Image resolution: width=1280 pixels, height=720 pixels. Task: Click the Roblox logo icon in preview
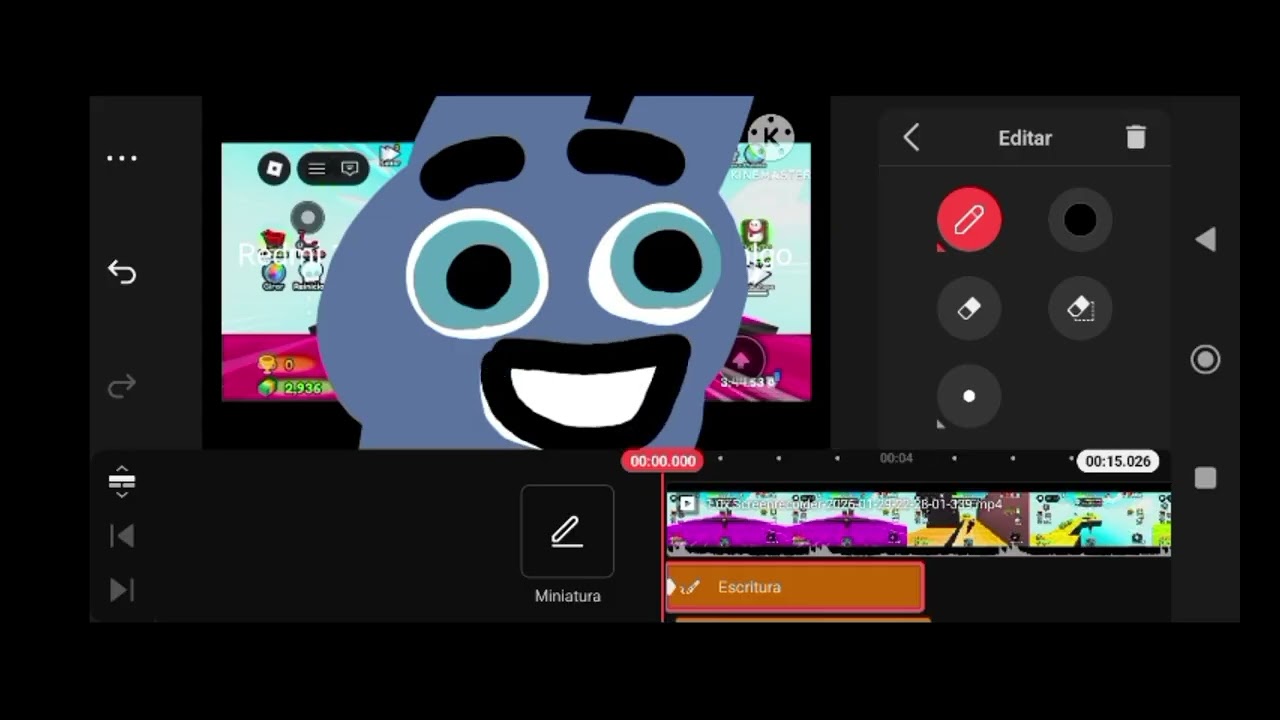click(275, 169)
